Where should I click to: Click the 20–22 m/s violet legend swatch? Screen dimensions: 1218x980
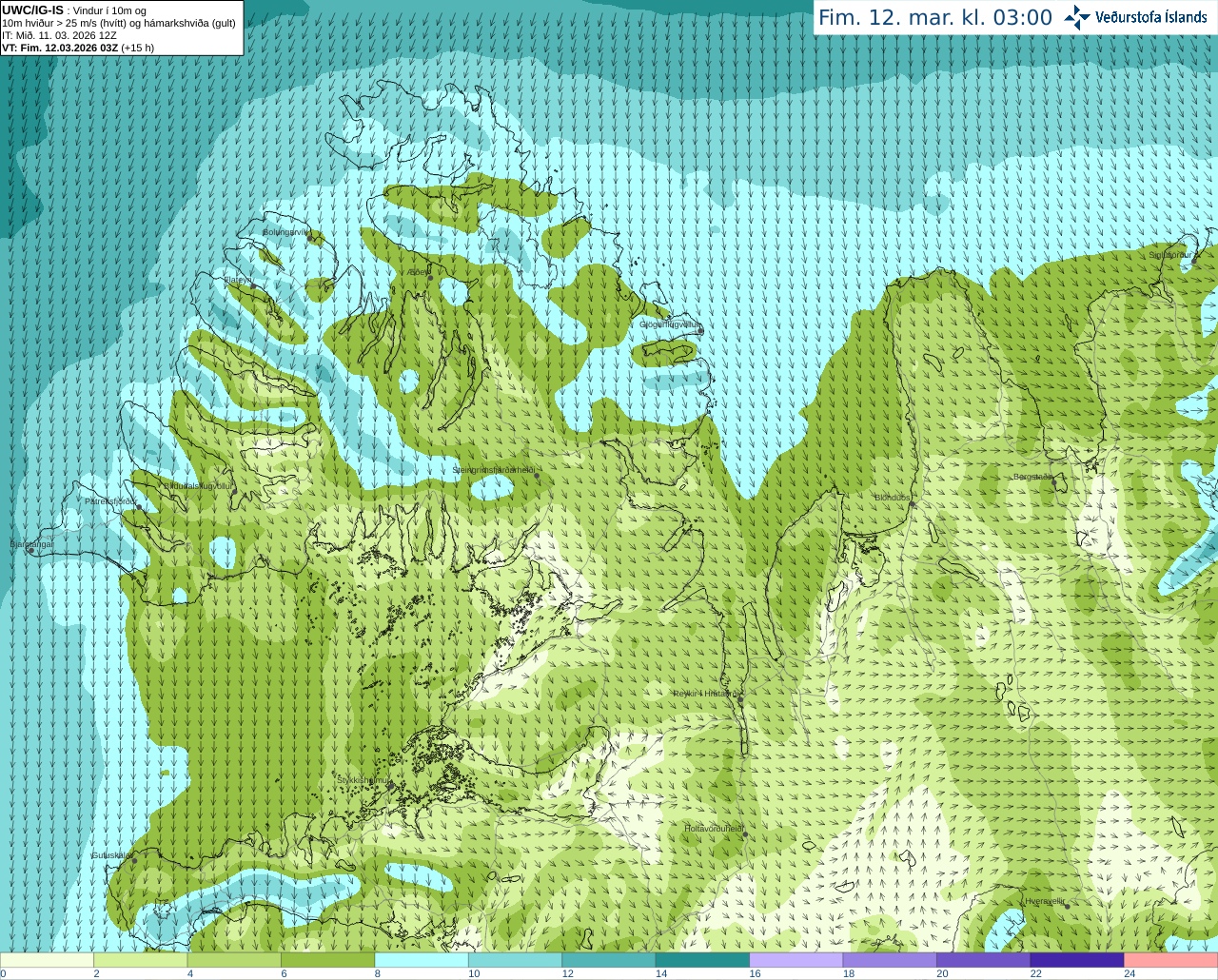(984, 960)
